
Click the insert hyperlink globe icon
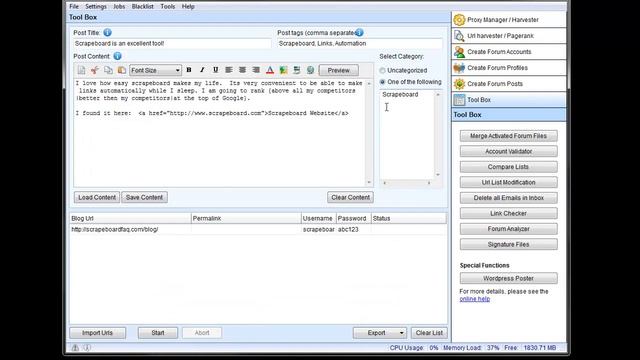pos(310,70)
